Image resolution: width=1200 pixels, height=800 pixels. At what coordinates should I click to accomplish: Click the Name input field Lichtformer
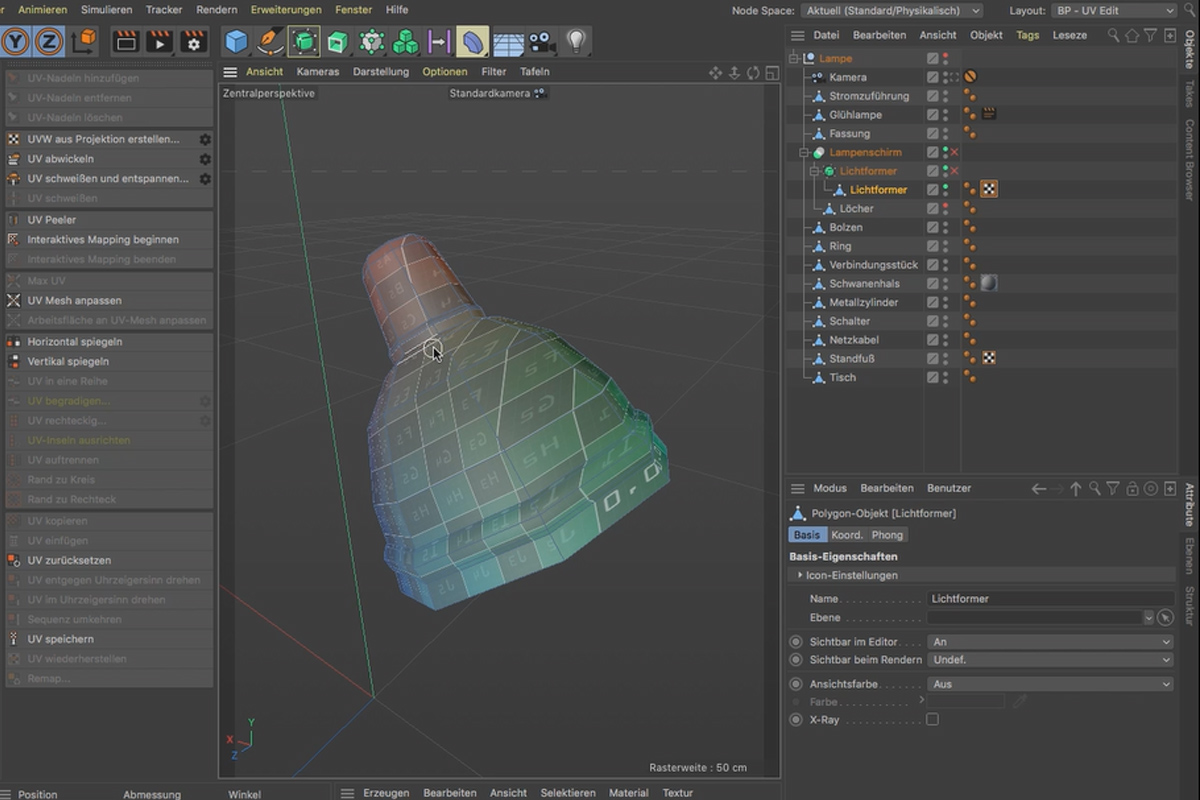[x=1051, y=598]
